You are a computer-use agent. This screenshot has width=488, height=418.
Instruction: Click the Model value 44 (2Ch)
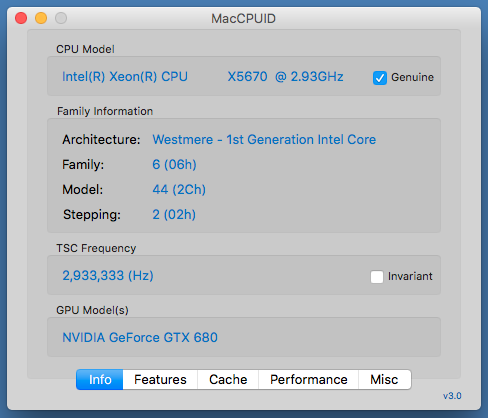pos(179,189)
